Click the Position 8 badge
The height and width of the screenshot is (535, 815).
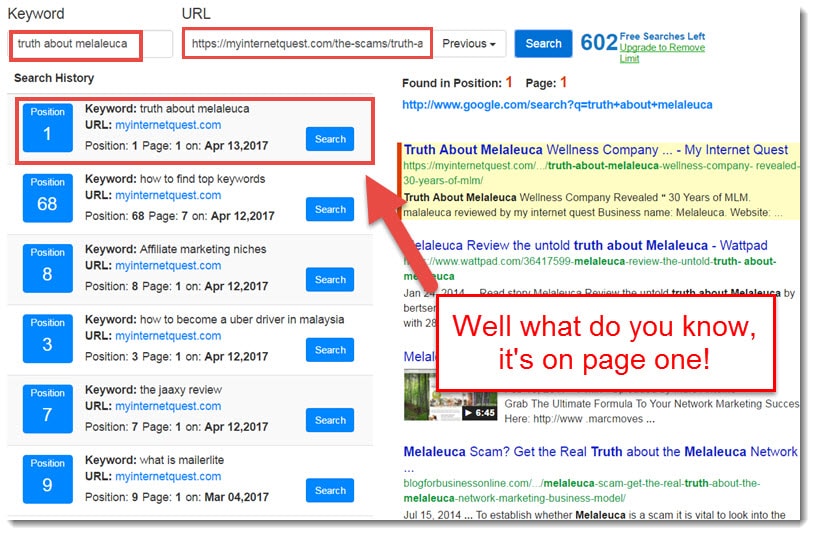(x=48, y=270)
